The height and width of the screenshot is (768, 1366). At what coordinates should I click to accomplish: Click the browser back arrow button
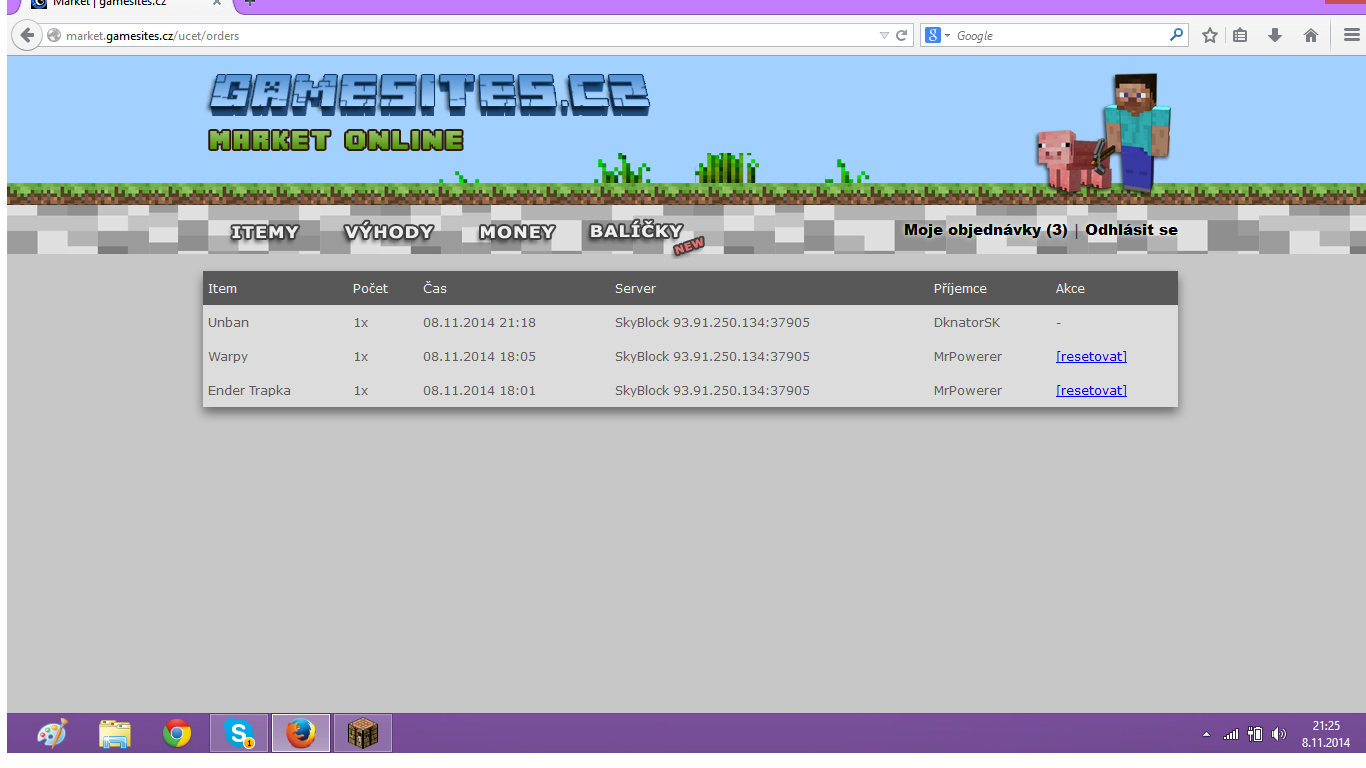(27, 35)
